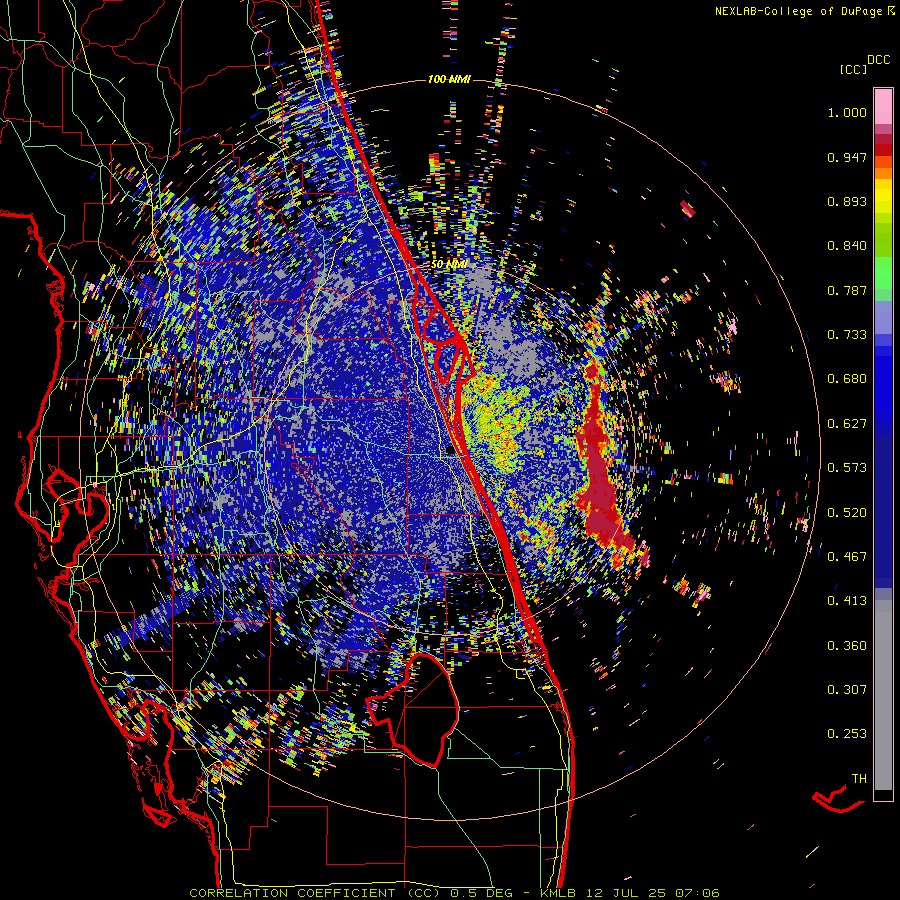Select the 0.413 scale value
Screen dimensions: 900x900
(847, 601)
